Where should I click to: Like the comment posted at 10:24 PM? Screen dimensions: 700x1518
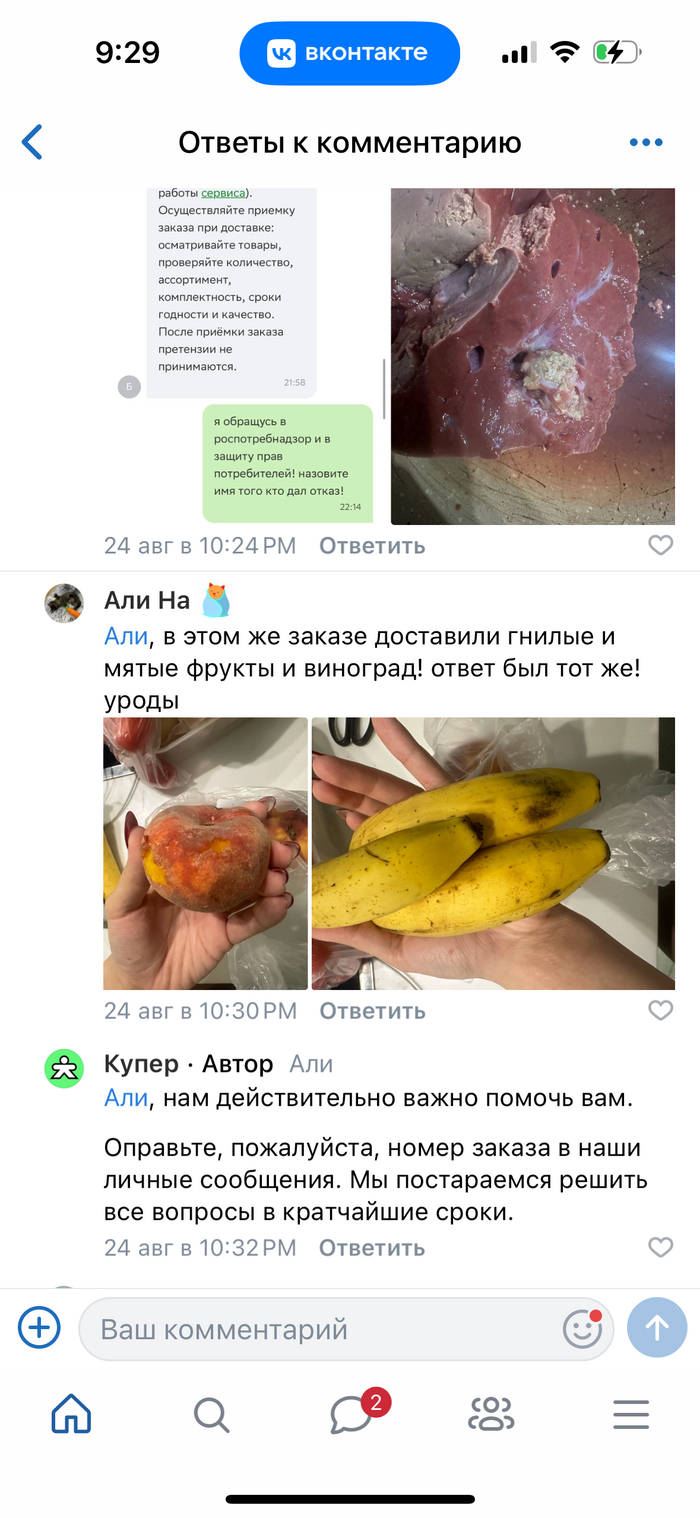click(x=661, y=545)
